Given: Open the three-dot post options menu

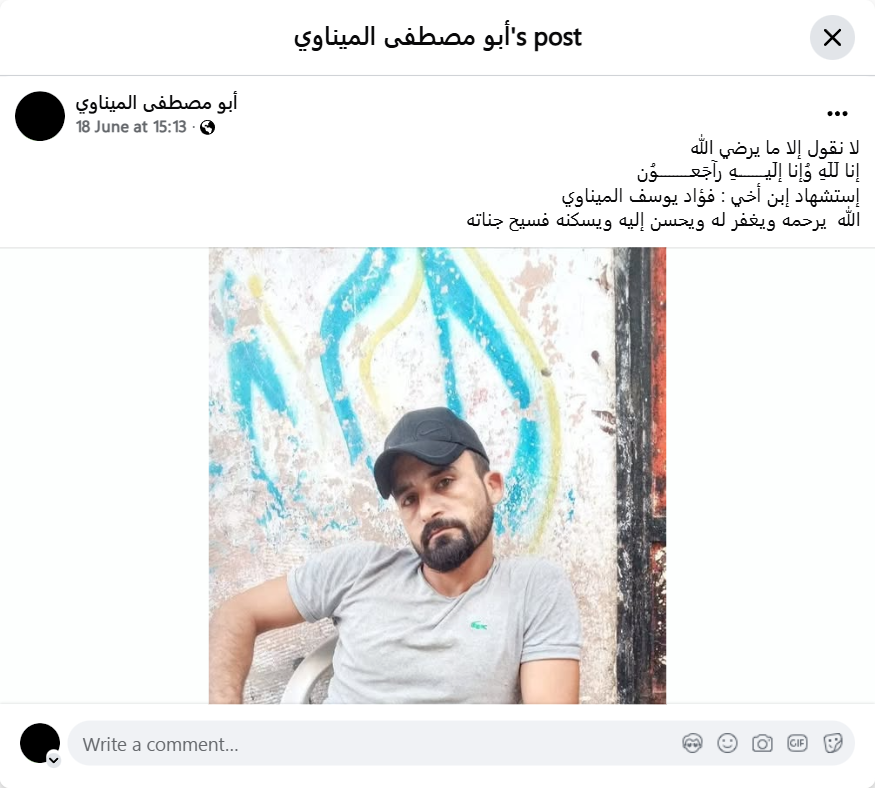Looking at the screenshot, I should pos(837,114).
